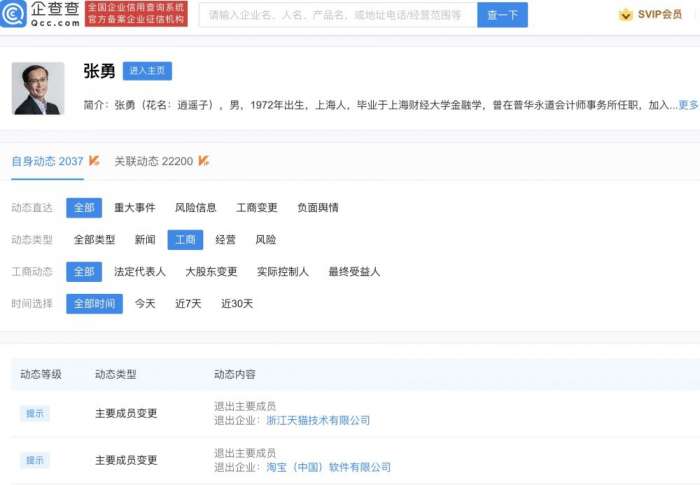Filter by 法定代表人
The width and height of the screenshot is (700, 485).
(x=140, y=272)
